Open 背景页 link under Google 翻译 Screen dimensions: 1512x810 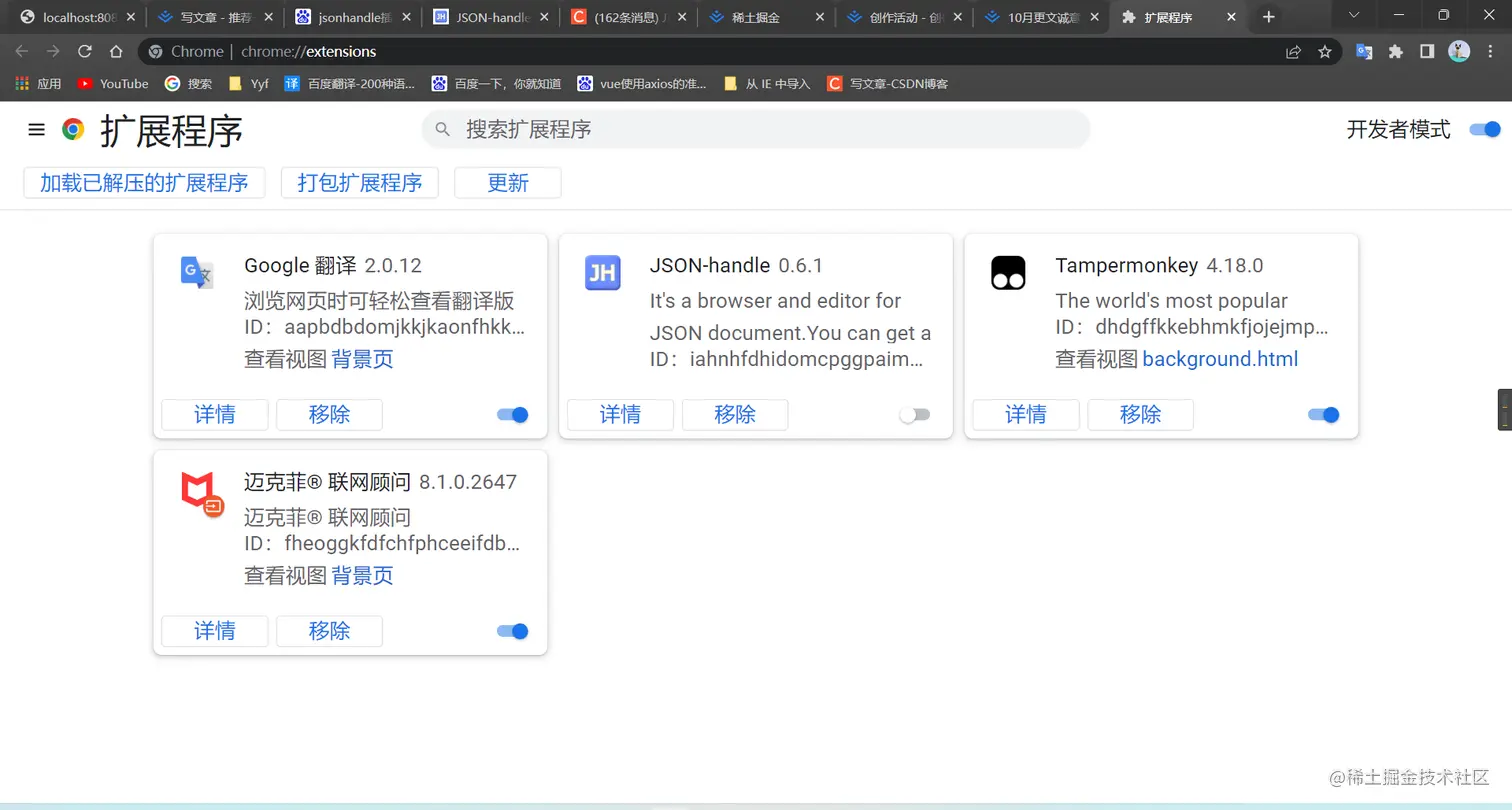[362, 359]
